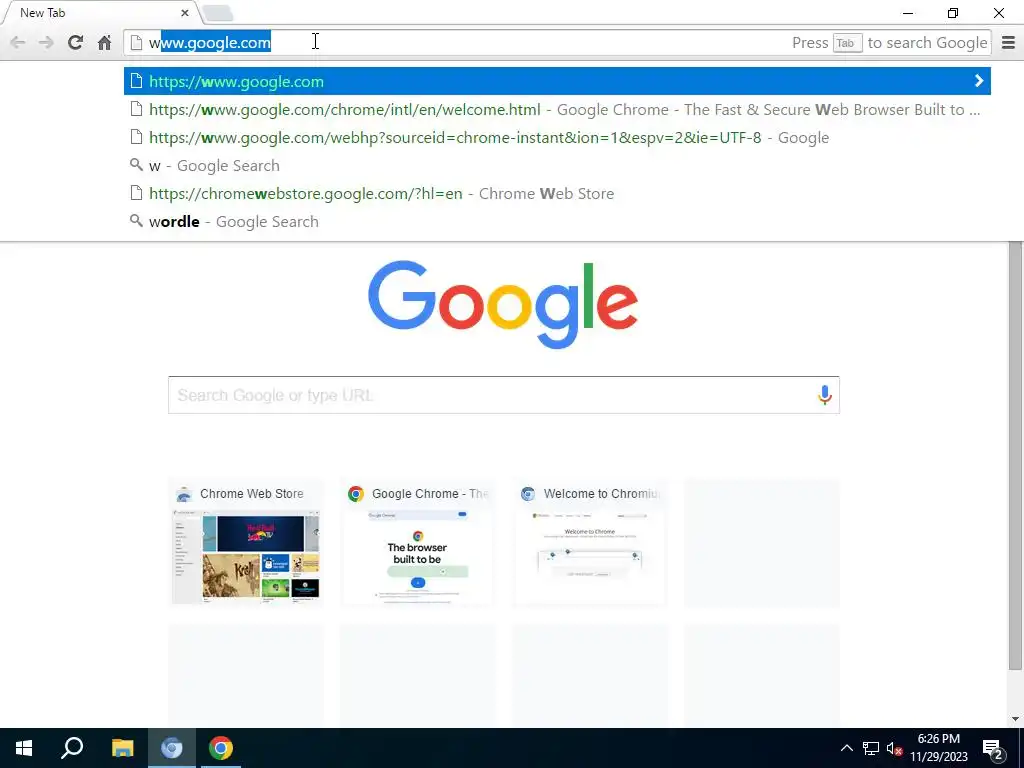
Task: Click the 'Search Google or type URL' box
Action: 504,395
